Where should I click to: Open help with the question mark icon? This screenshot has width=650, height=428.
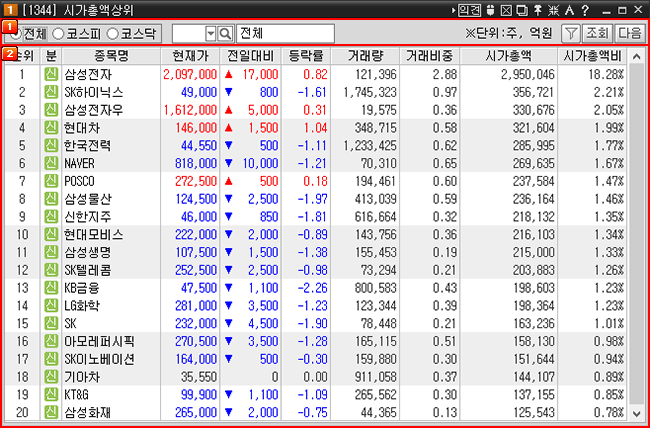[x=585, y=10]
